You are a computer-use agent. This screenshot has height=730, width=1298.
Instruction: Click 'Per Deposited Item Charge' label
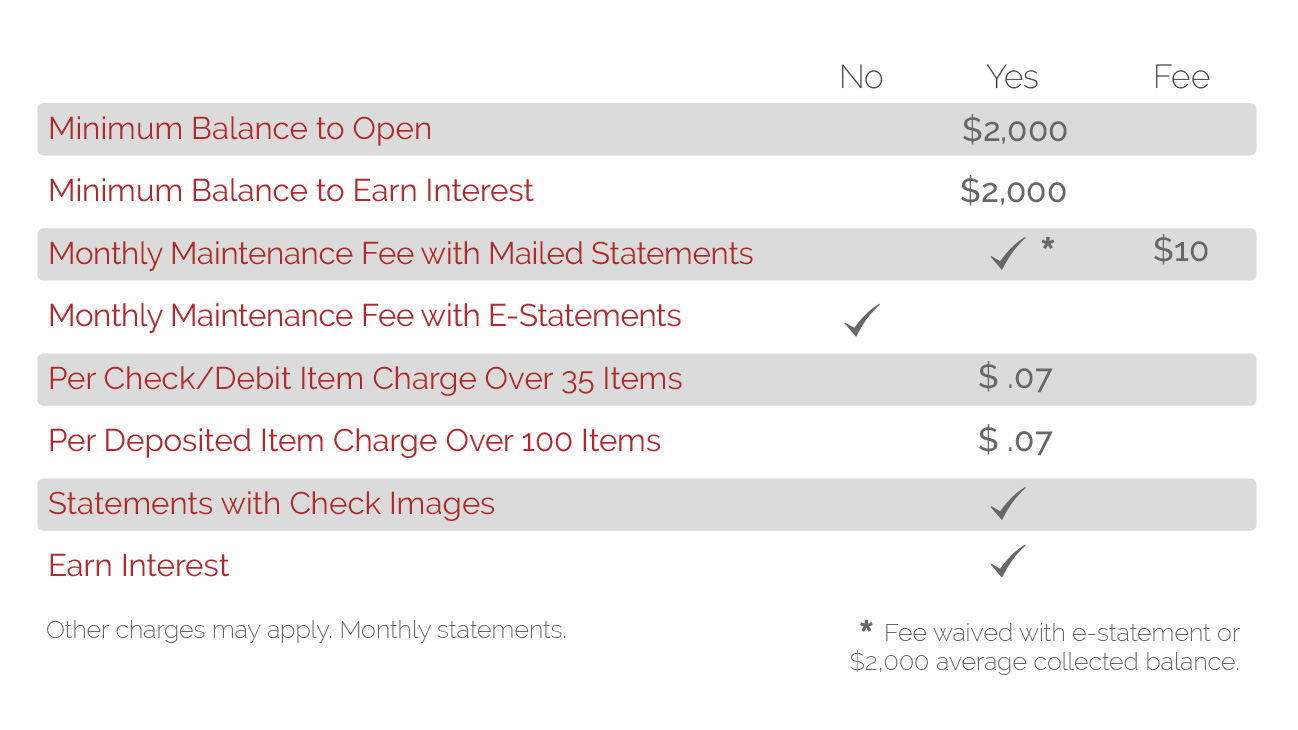[x=354, y=441]
